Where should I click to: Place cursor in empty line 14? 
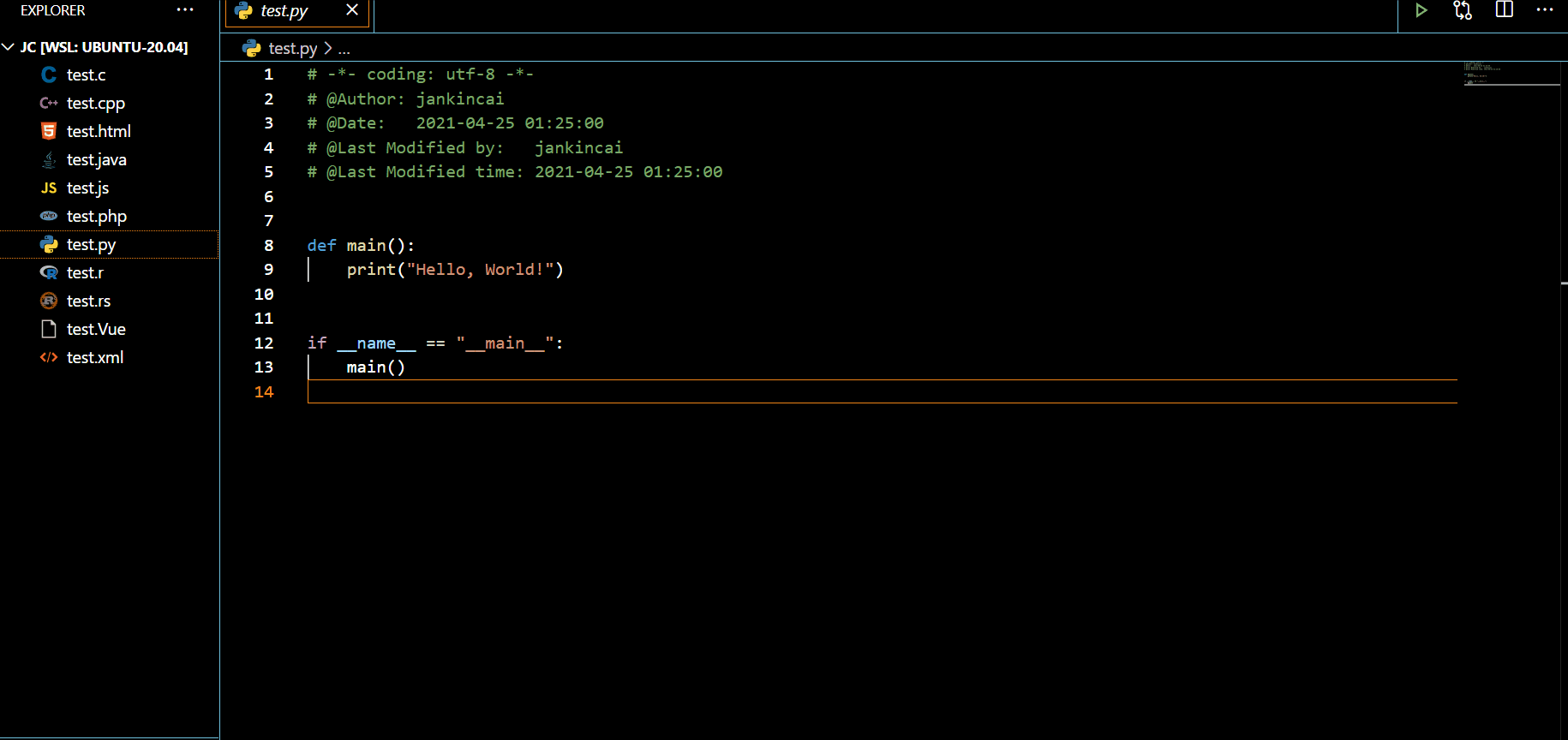[x=882, y=391]
